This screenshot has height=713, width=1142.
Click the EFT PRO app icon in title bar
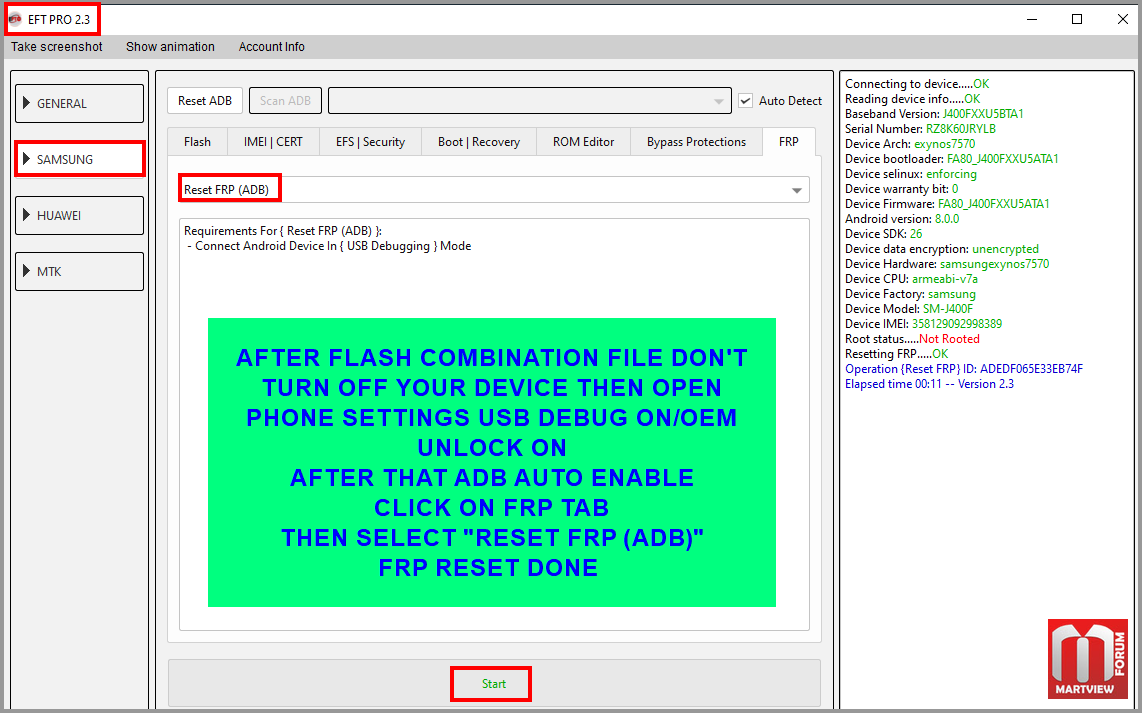pyautogui.click(x=15, y=19)
